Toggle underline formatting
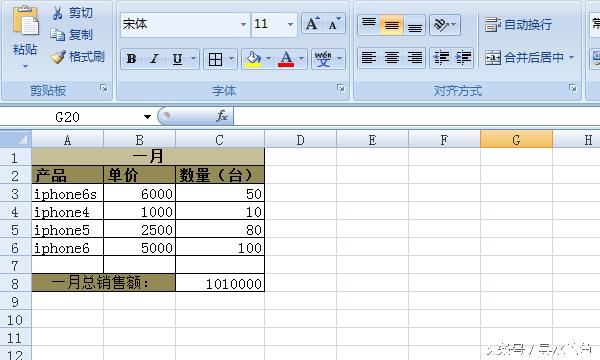 pos(178,59)
